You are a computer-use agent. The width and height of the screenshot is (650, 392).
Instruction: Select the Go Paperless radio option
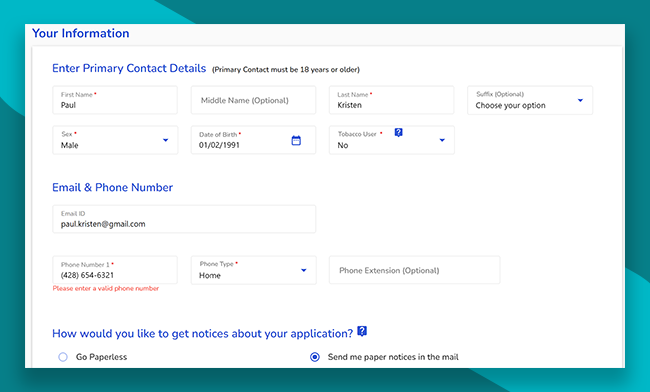63,357
